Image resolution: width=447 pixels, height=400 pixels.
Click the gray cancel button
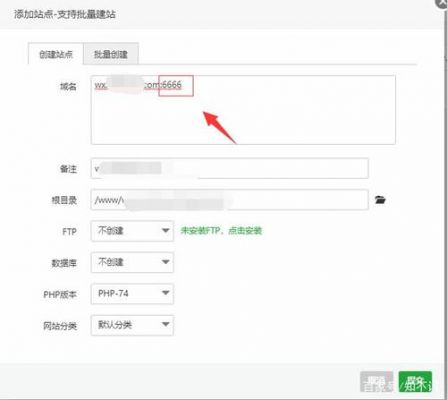coord(377,382)
